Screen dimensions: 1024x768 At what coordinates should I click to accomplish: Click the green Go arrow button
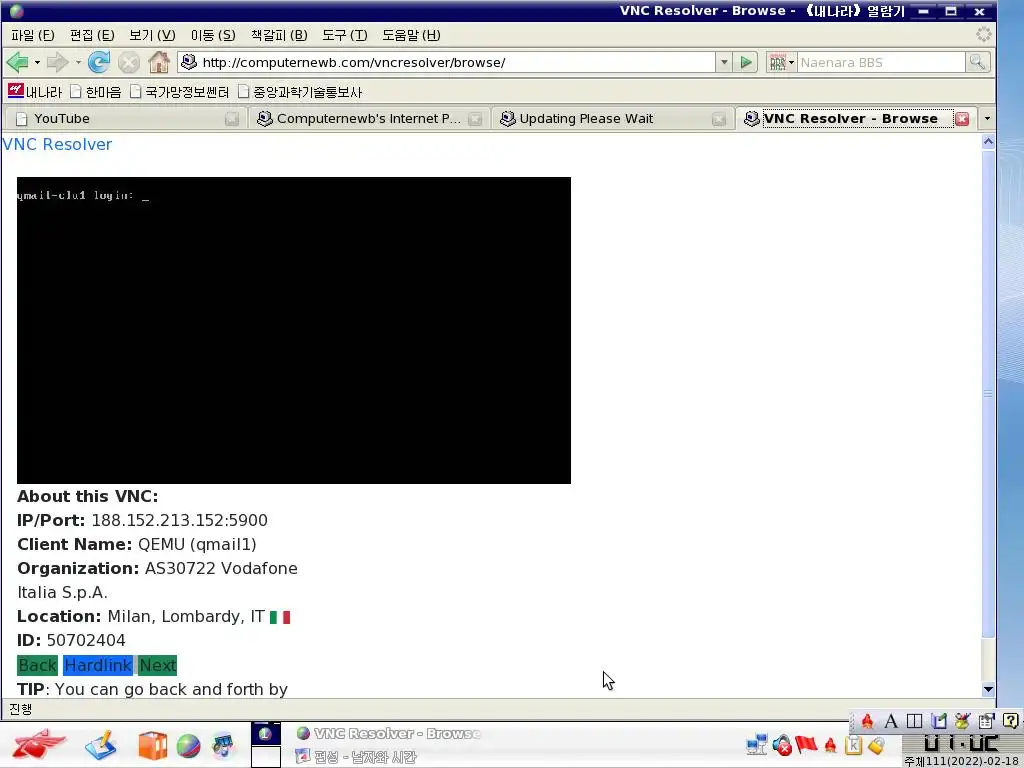point(745,63)
